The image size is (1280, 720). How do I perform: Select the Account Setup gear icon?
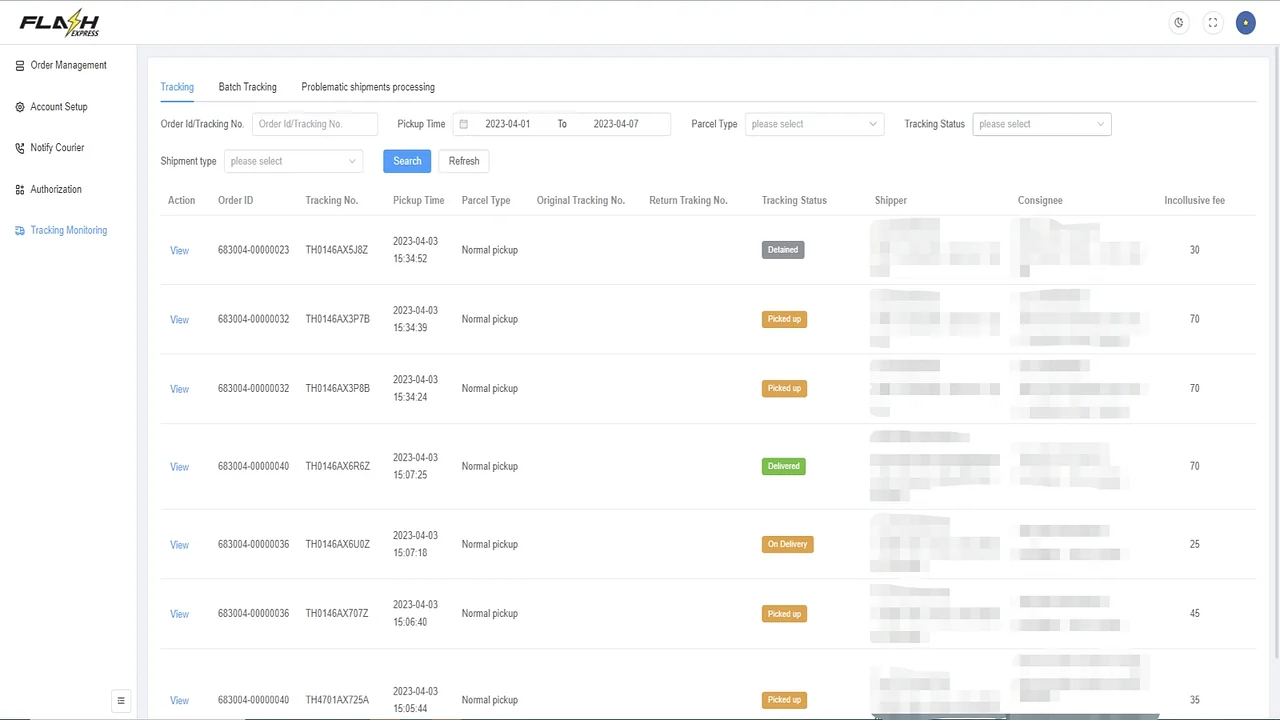click(x=20, y=106)
